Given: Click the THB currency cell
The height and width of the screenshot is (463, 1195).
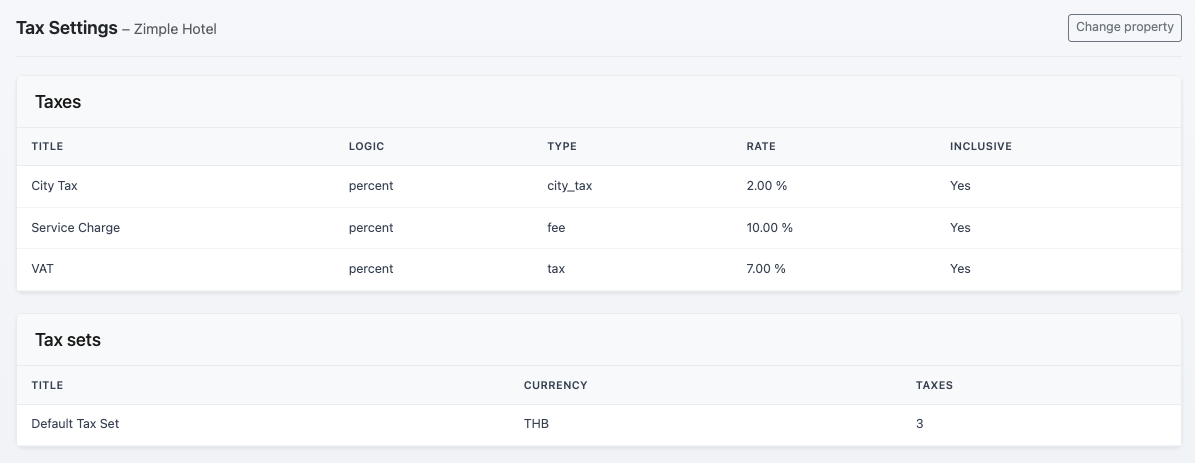Looking at the screenshot, I should [536, 424].
